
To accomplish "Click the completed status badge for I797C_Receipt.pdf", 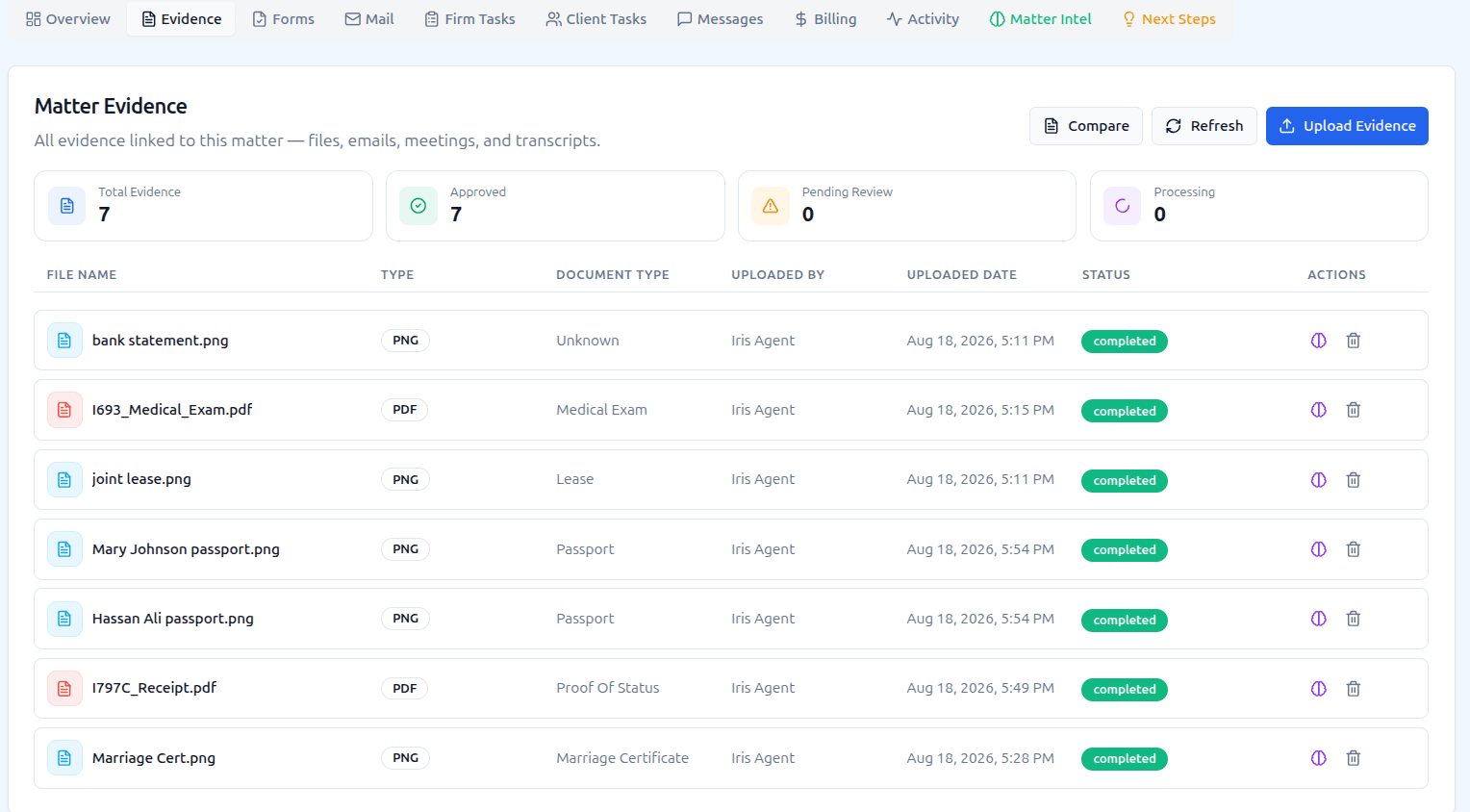I will click(x=1125, y=689).
